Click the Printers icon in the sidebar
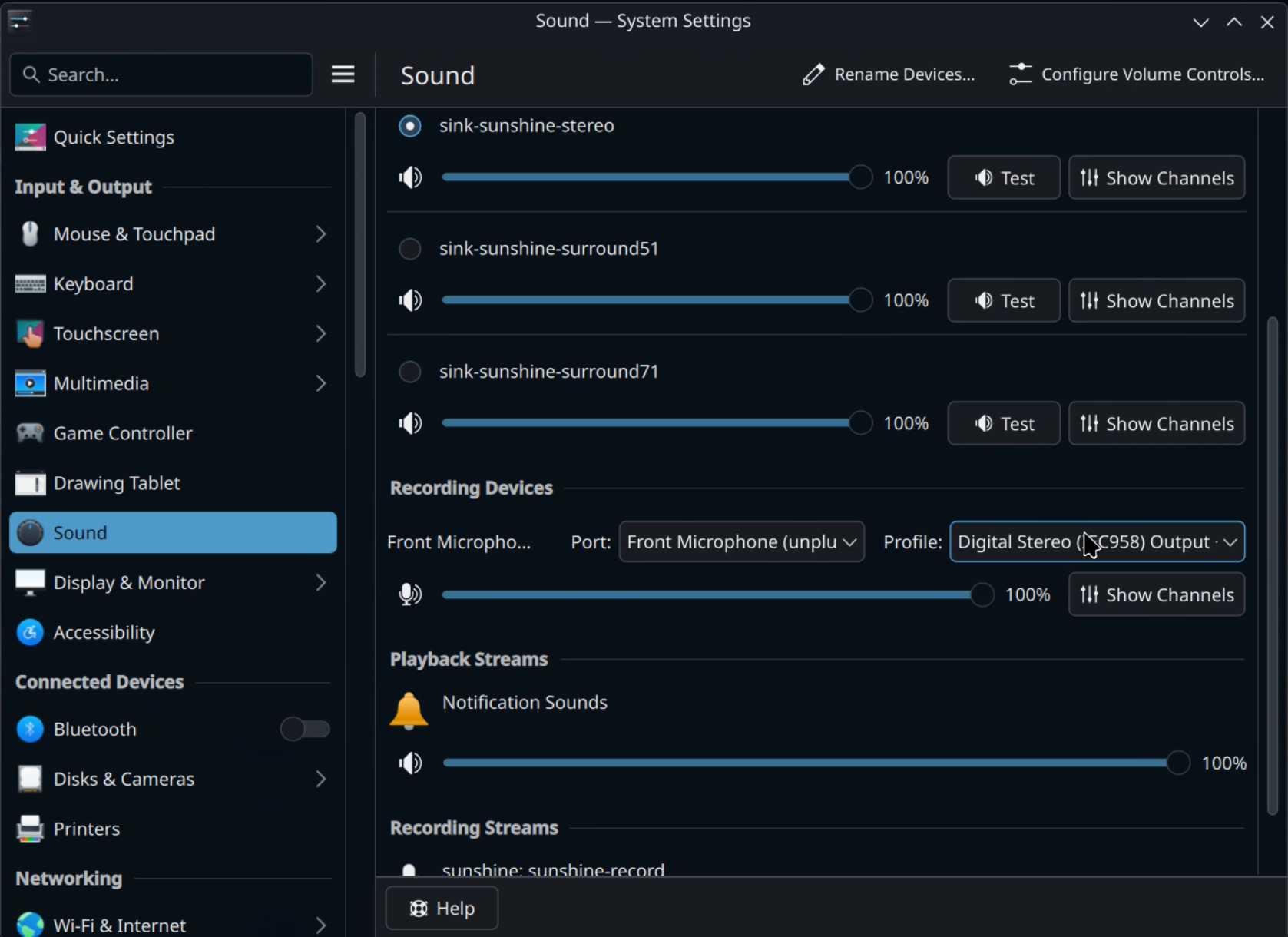This screenshot has width=1288, height=937. (x=30, y=829)
